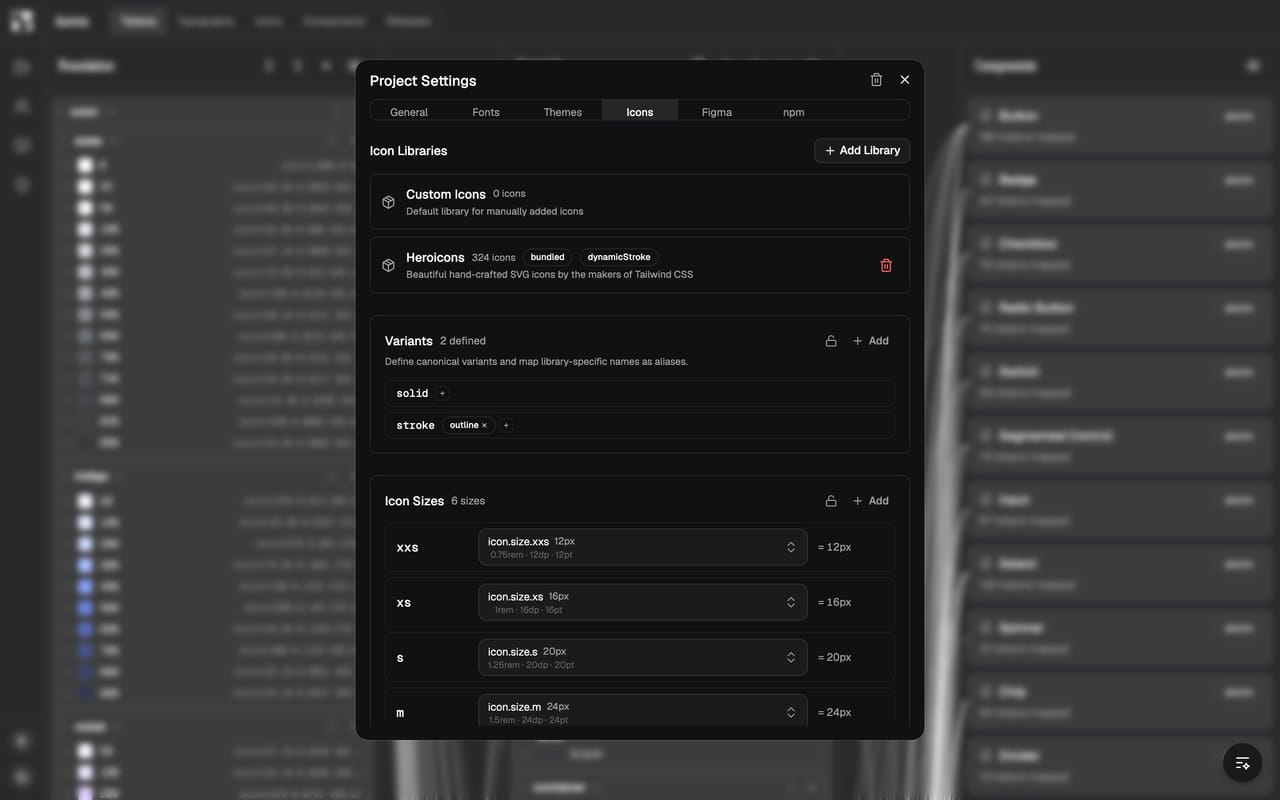Click the "2 defined" variants count
1280x800 pixels.
[463, 341]
